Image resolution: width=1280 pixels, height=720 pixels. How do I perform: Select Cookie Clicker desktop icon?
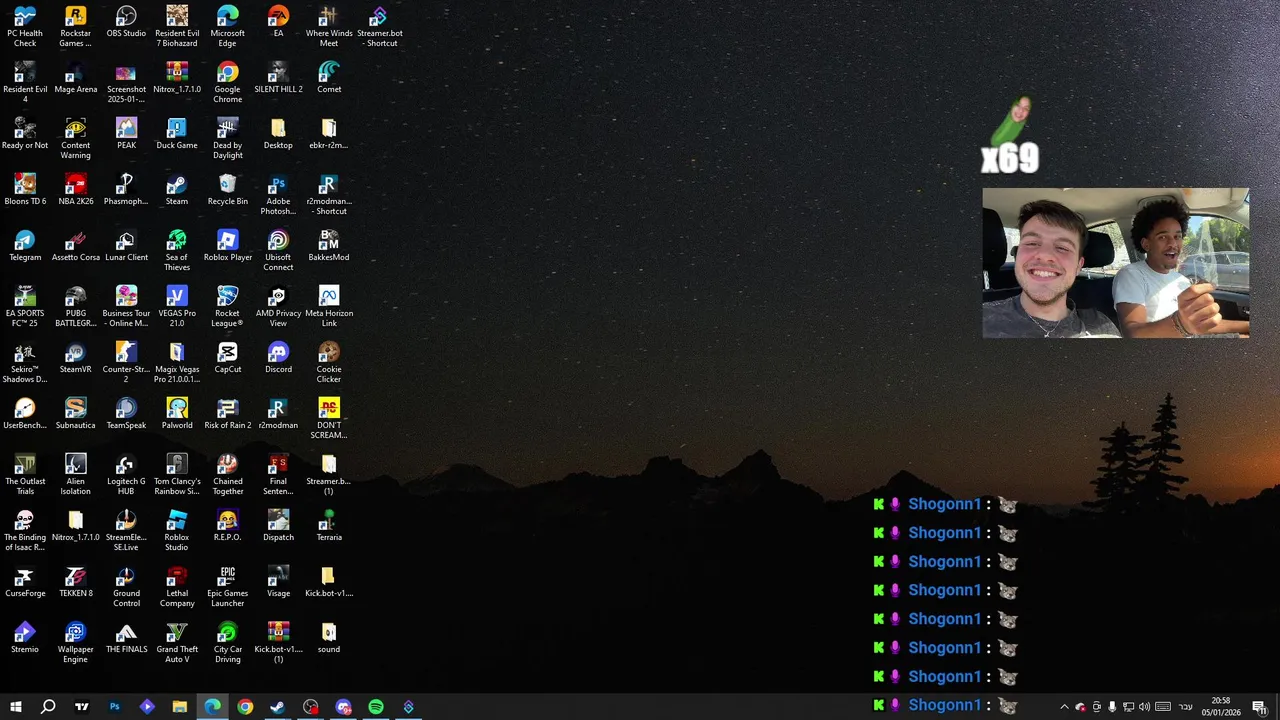[x=329, y=362]
